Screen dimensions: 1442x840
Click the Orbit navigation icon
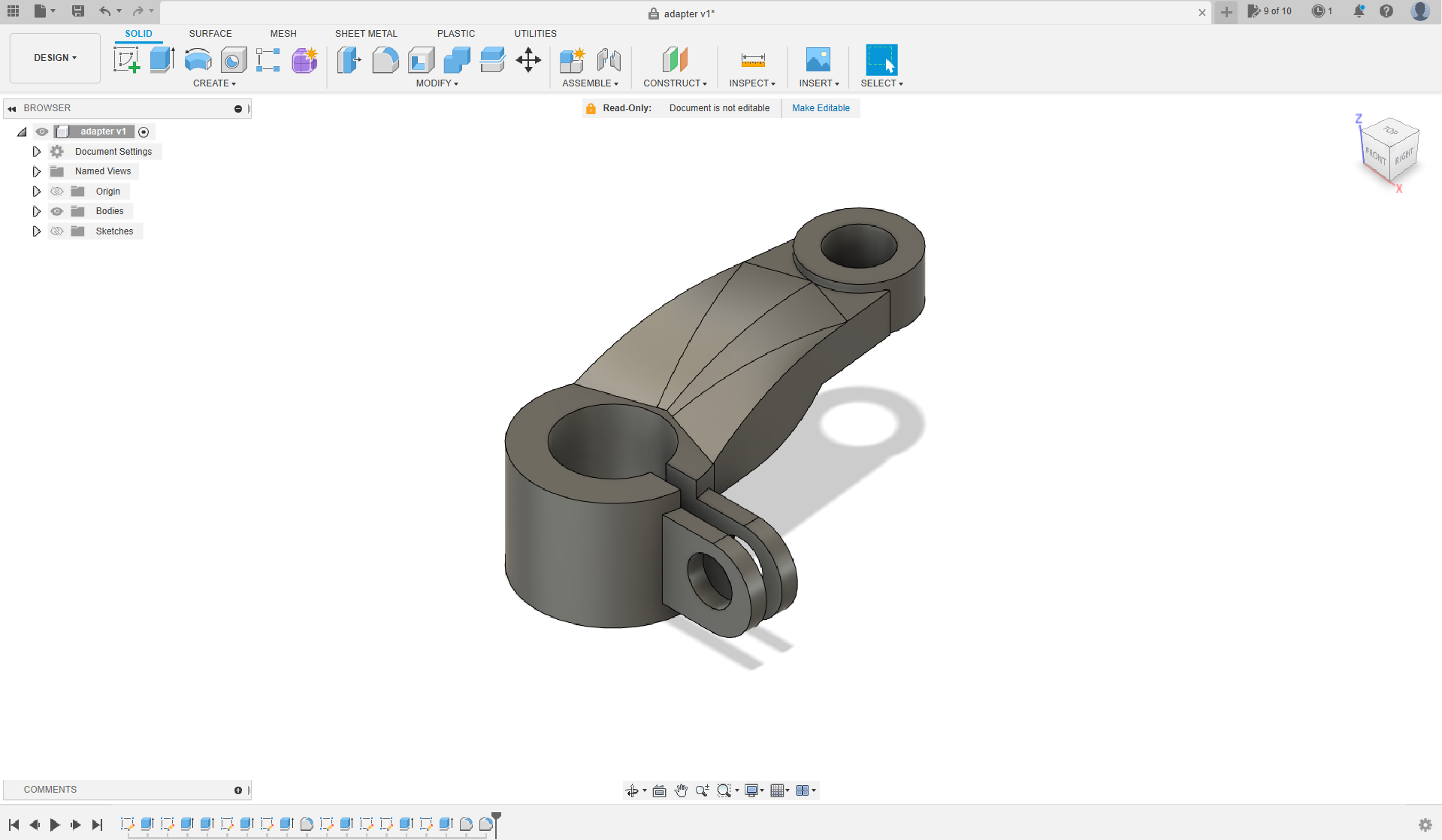click(x=632, y=790)
